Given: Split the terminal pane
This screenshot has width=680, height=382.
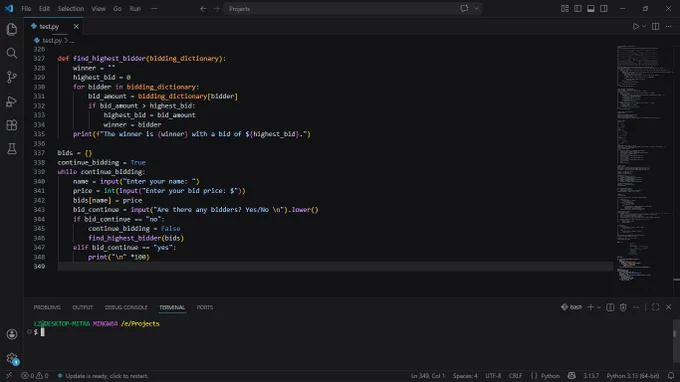Looking at the screenshot, I should click(x=610, y=307).
